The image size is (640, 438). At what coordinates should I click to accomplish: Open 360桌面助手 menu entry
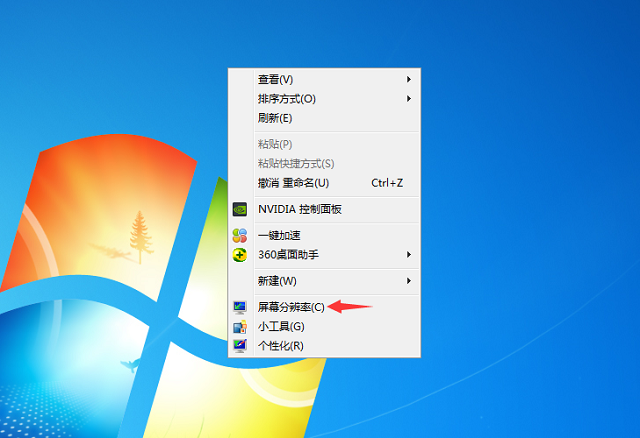pyautogui.click(x=324, y=255)
